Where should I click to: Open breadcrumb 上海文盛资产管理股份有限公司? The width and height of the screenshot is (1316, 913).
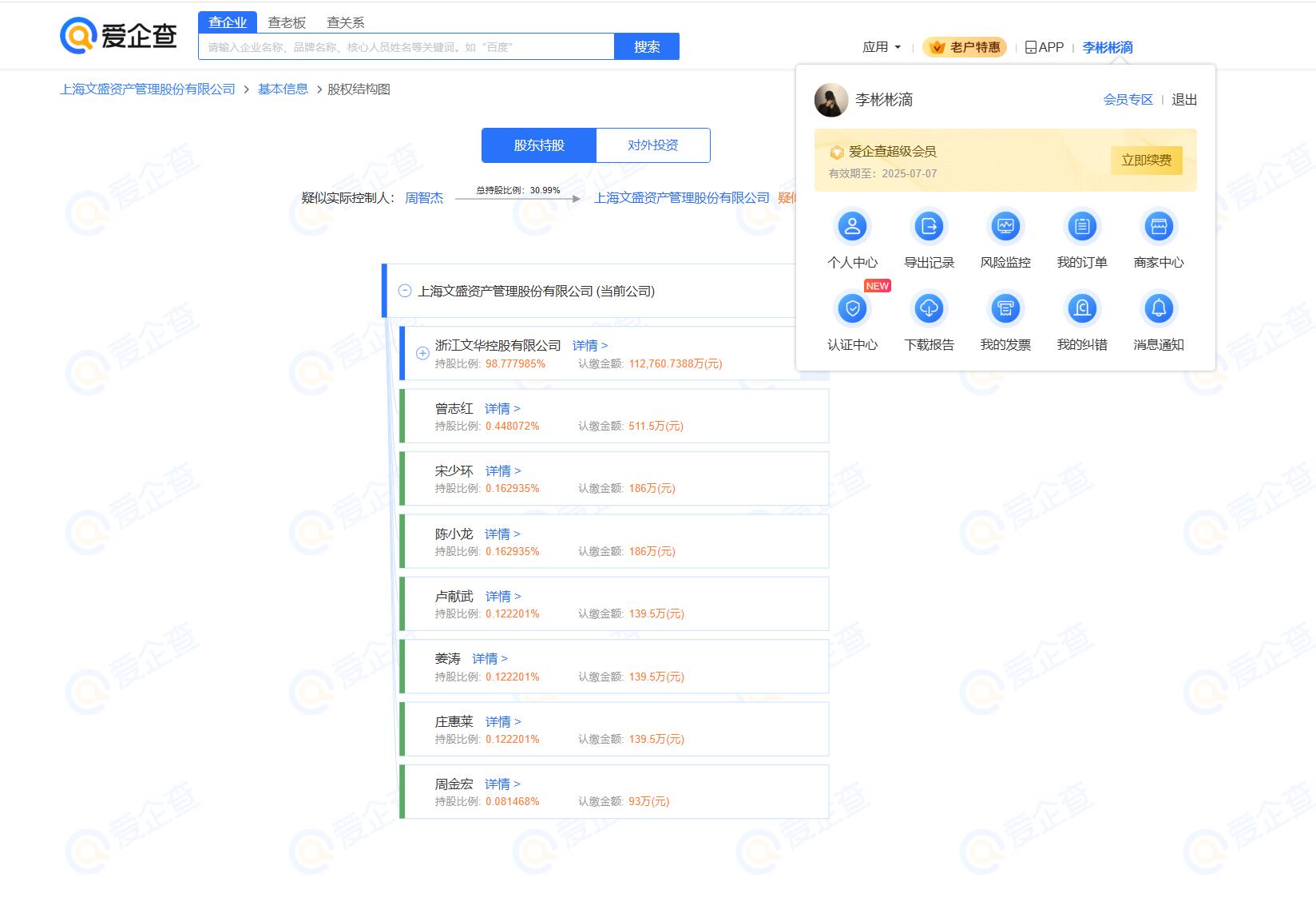148,89
